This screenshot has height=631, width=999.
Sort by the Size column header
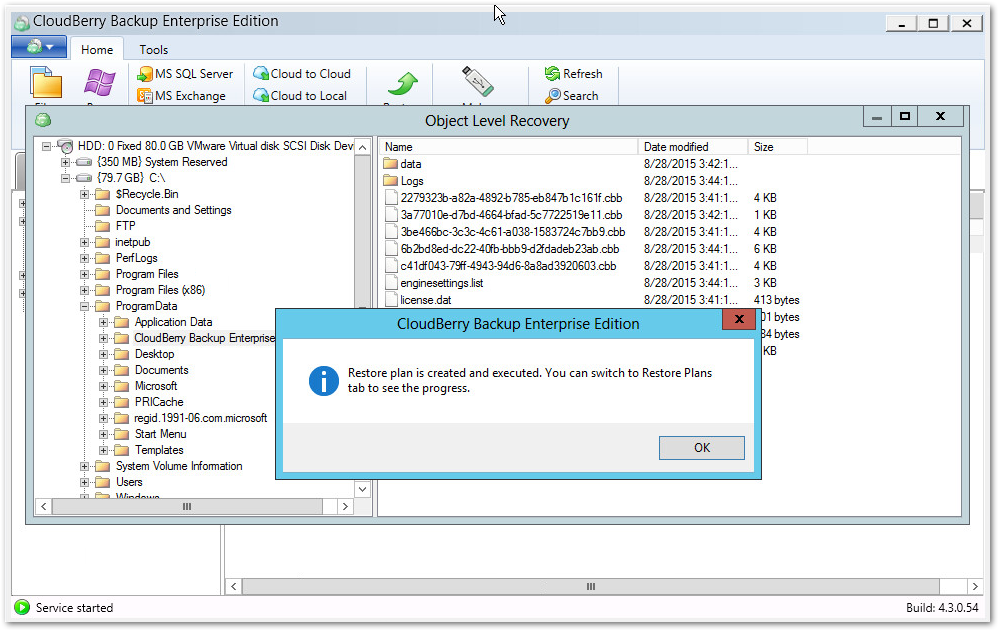tap(777, 147)
